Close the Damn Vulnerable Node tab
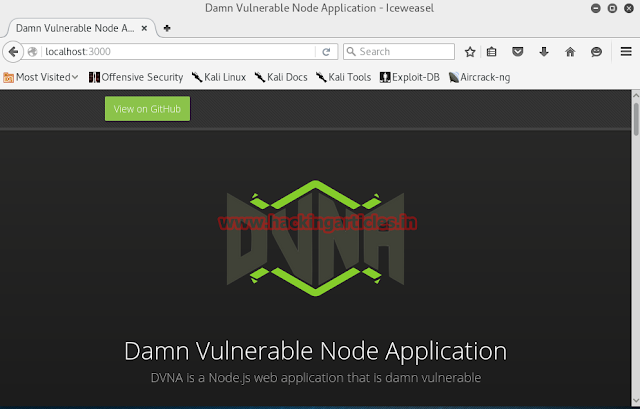 coord(144,28)
